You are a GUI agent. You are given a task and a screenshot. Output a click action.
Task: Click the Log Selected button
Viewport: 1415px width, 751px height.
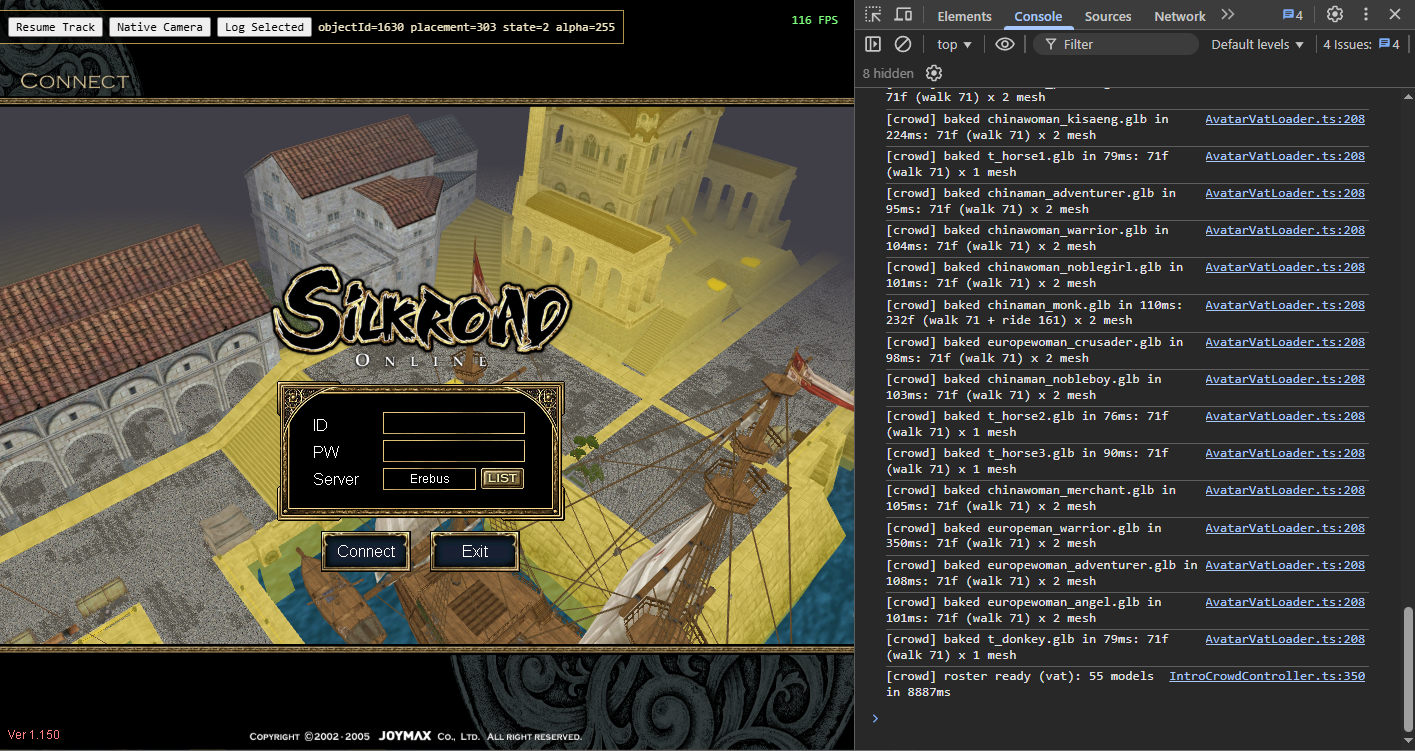(x=264, y=27)
